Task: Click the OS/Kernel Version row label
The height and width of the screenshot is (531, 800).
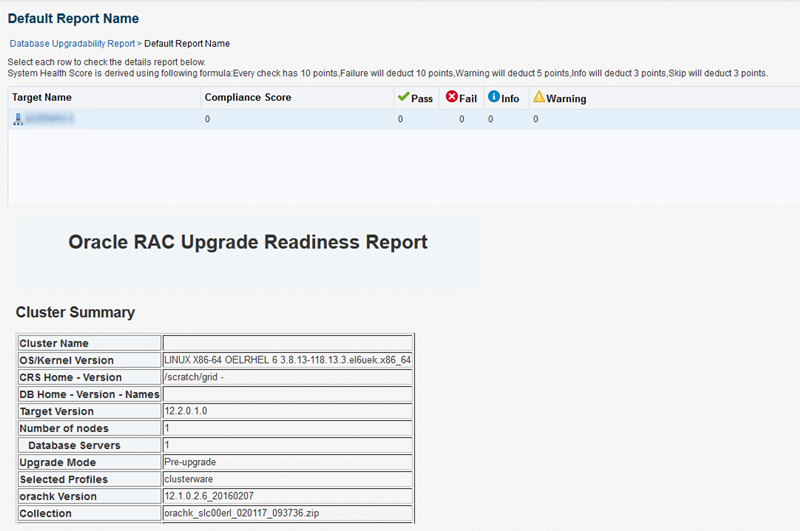Action: pyautogui.click(x=90, y=360)
